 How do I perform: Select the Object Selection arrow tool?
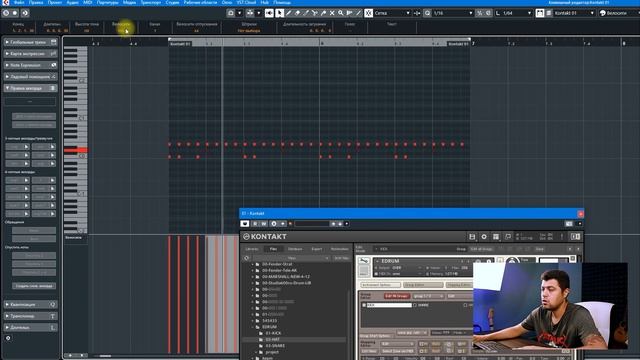click(279, 13)
